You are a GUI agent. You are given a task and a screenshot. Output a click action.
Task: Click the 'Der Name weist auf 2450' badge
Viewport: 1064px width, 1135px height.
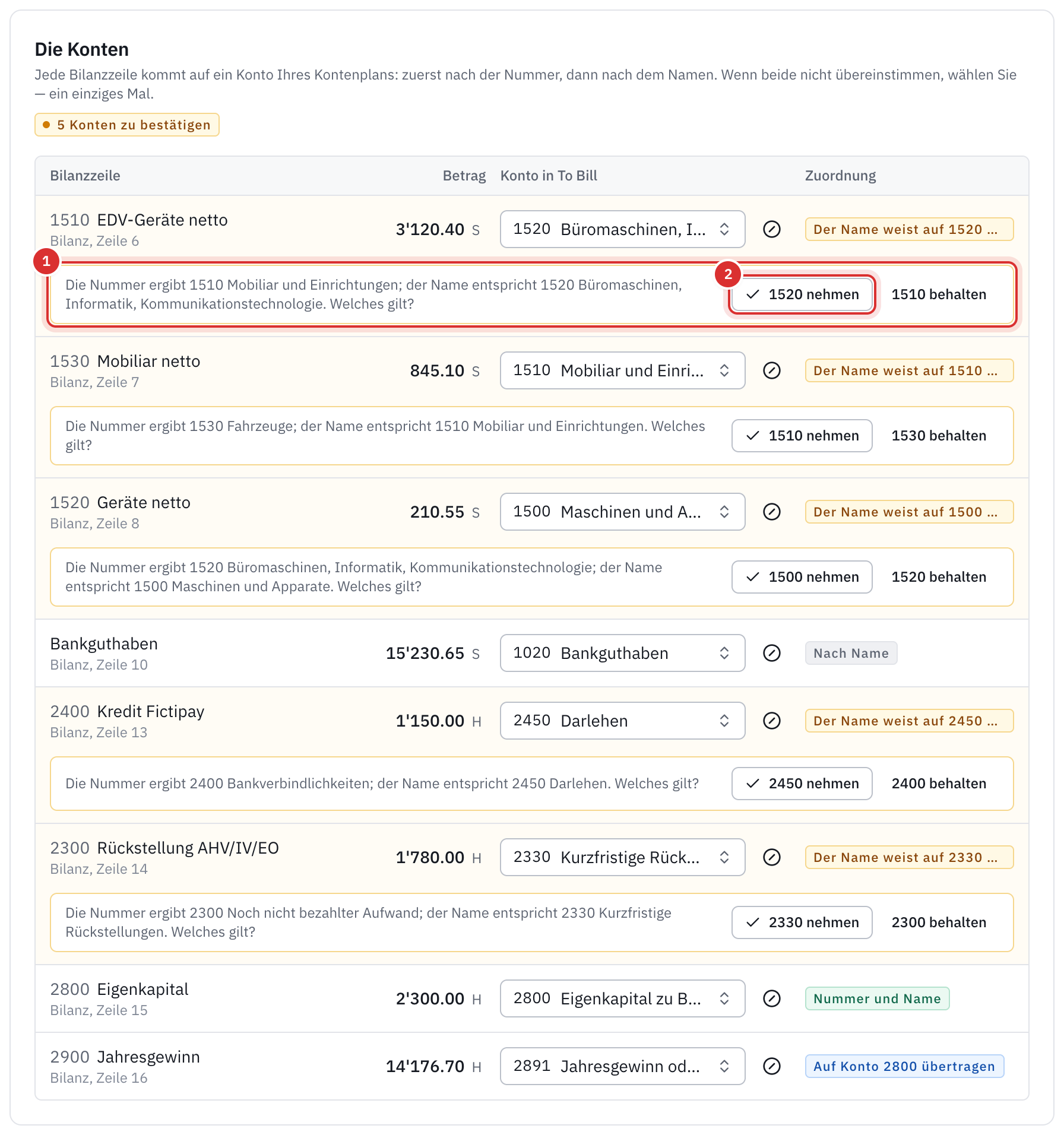pos(909,721)
